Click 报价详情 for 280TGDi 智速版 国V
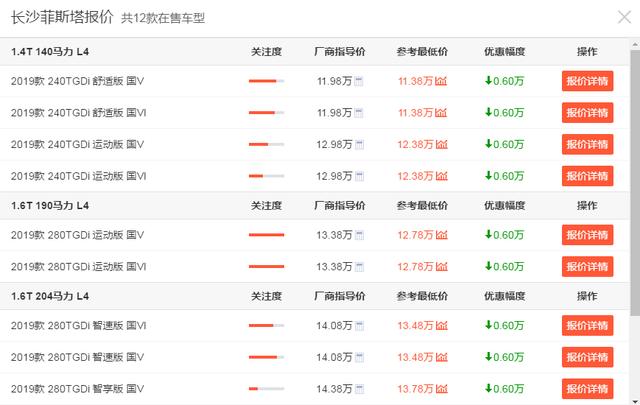 click(587, 357)
